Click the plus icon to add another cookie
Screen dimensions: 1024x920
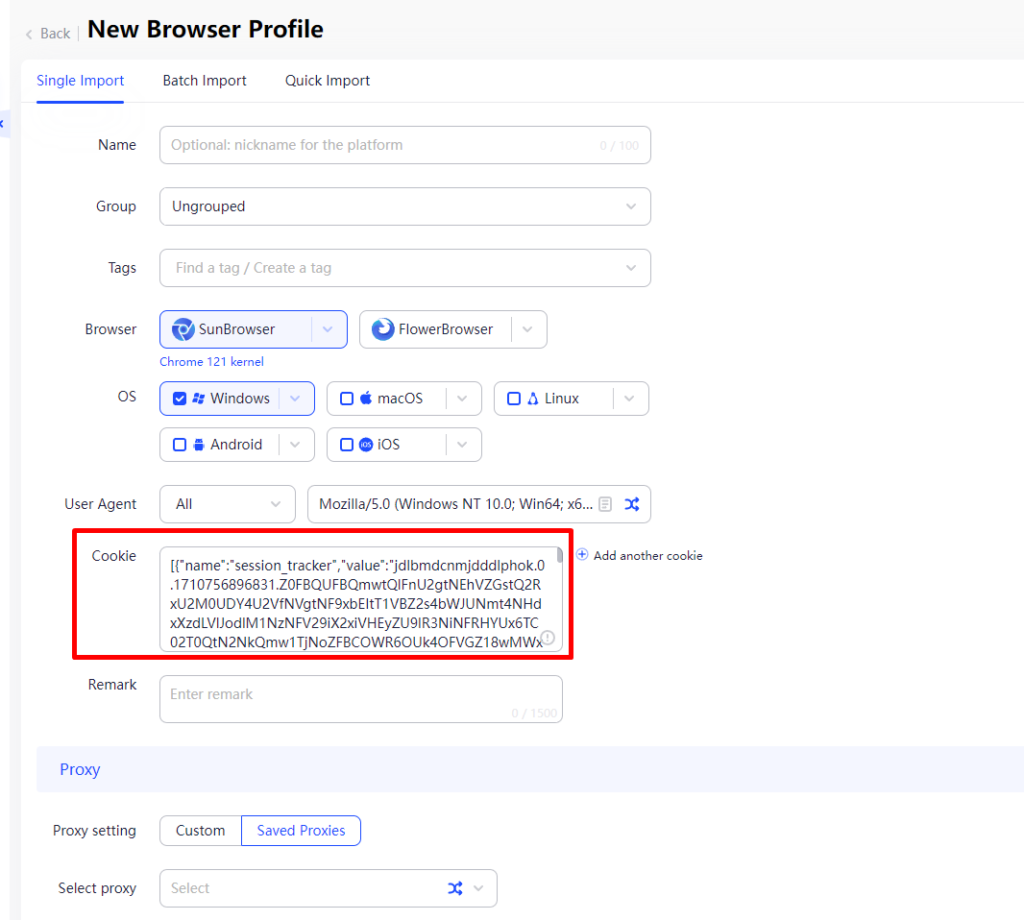click(x=582, y=555)
